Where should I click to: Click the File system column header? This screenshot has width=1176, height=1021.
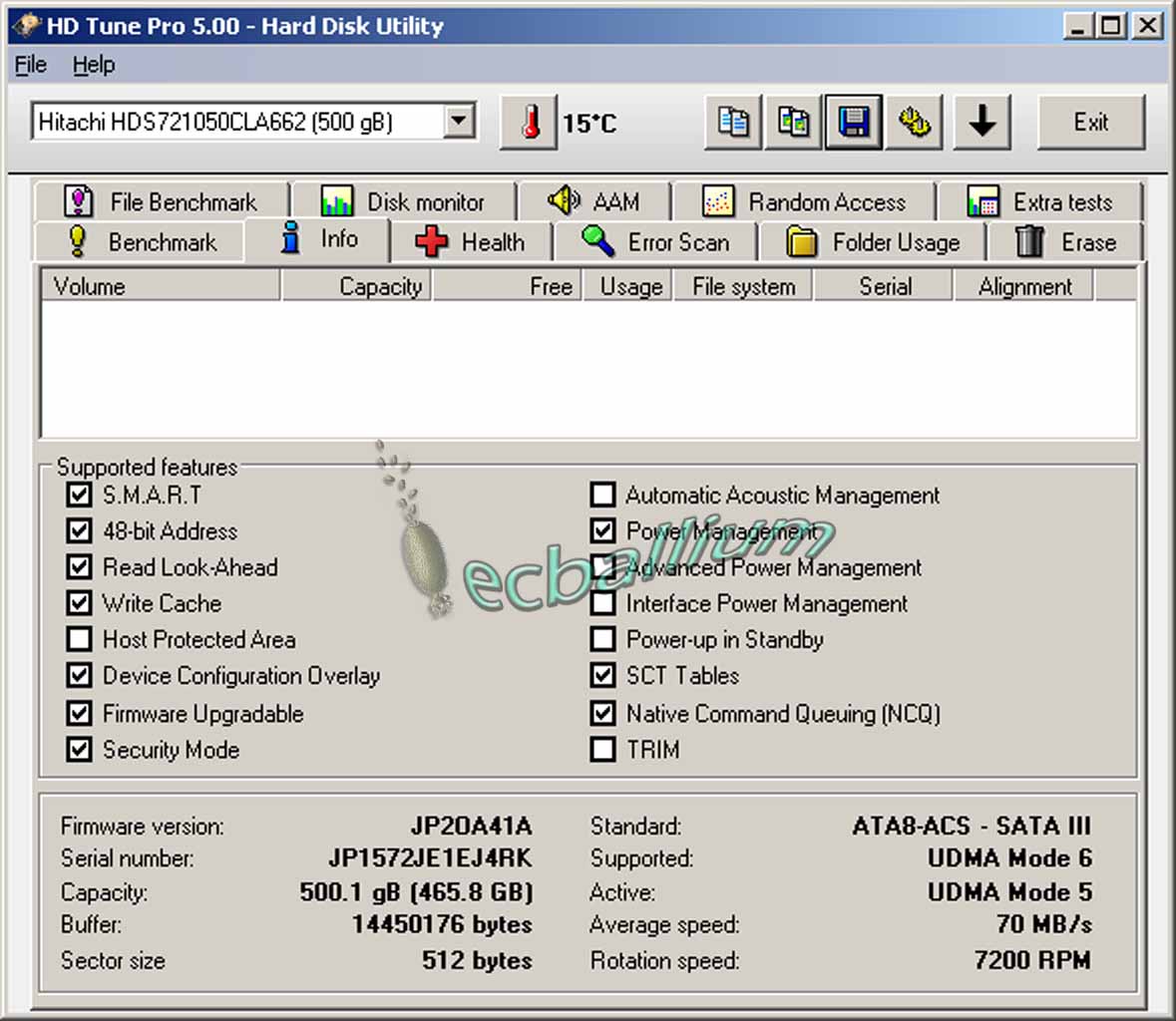743,286
